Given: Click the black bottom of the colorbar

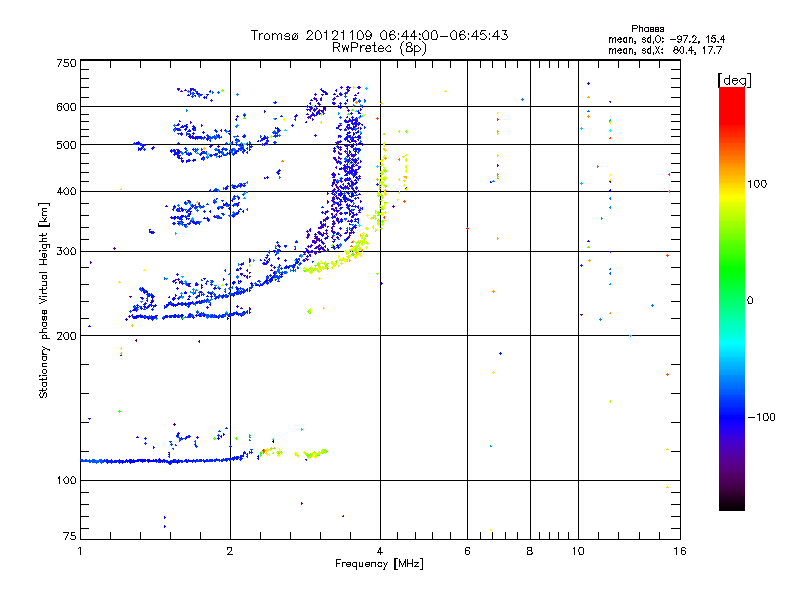Looking at the screenshot, I should pos(732,504).
